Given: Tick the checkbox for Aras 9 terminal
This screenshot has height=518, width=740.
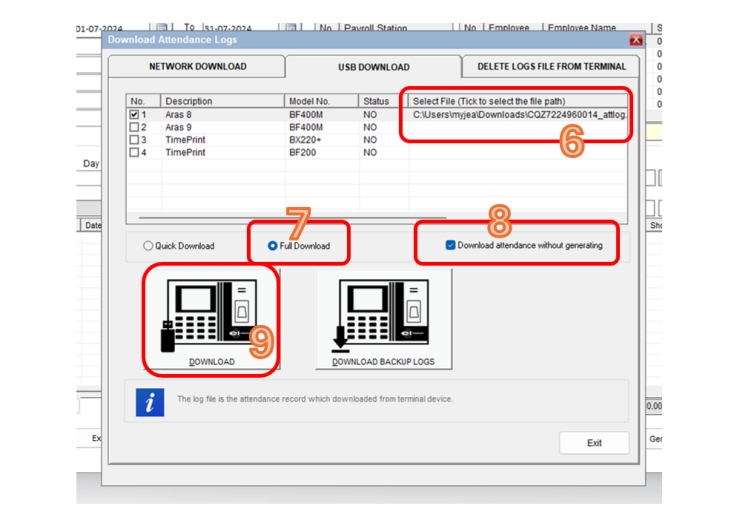Looking at the screenshot, I should click(x=135, y=128).
